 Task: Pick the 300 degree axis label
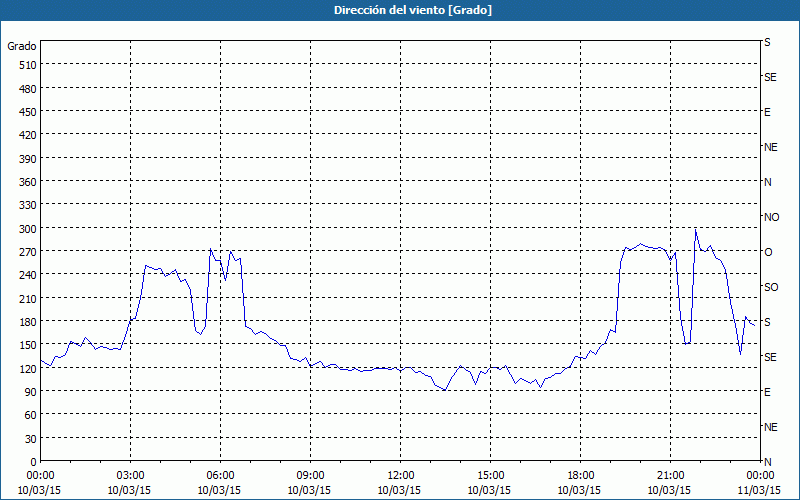(x=29, y=229)
